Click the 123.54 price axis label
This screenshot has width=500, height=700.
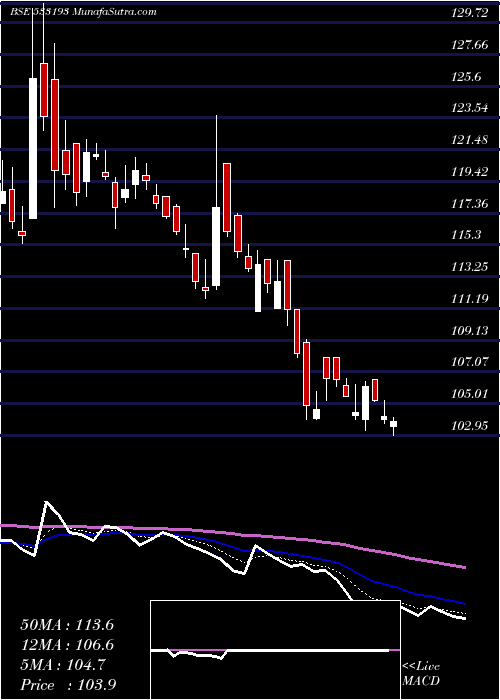pos(469,108)
